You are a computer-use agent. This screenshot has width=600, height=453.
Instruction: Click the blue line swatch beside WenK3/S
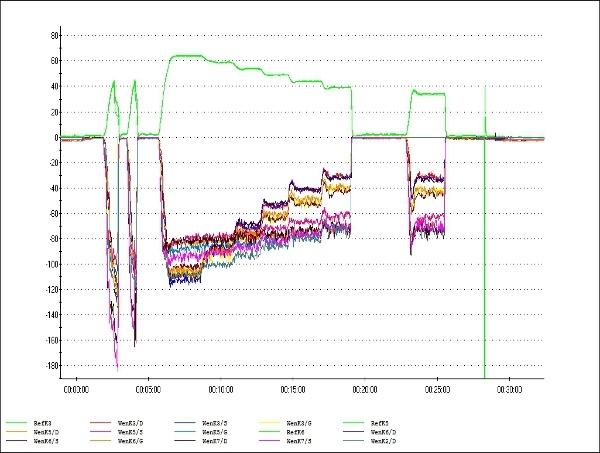tap(185, 423)
